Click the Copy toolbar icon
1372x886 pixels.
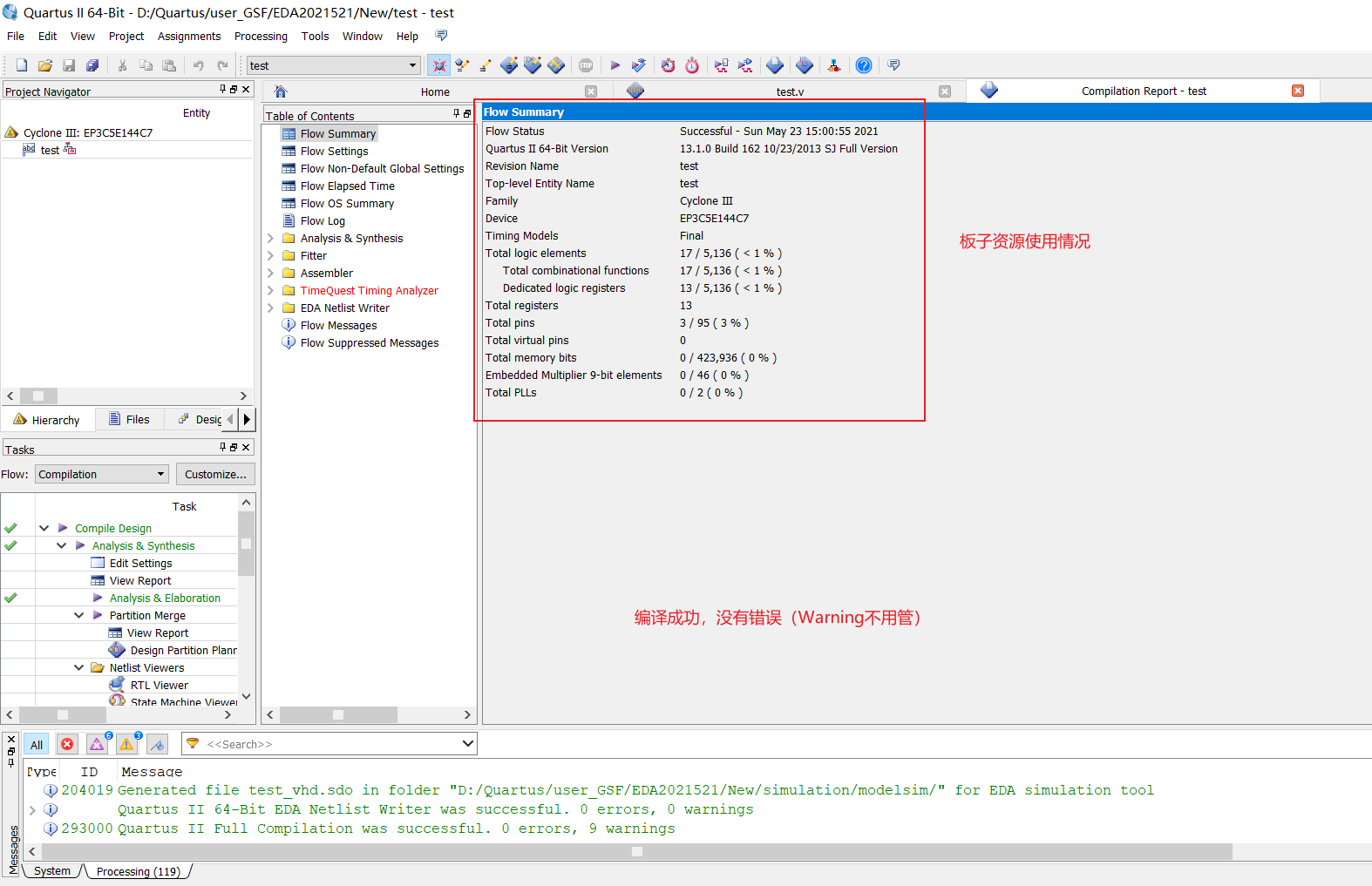146,65
